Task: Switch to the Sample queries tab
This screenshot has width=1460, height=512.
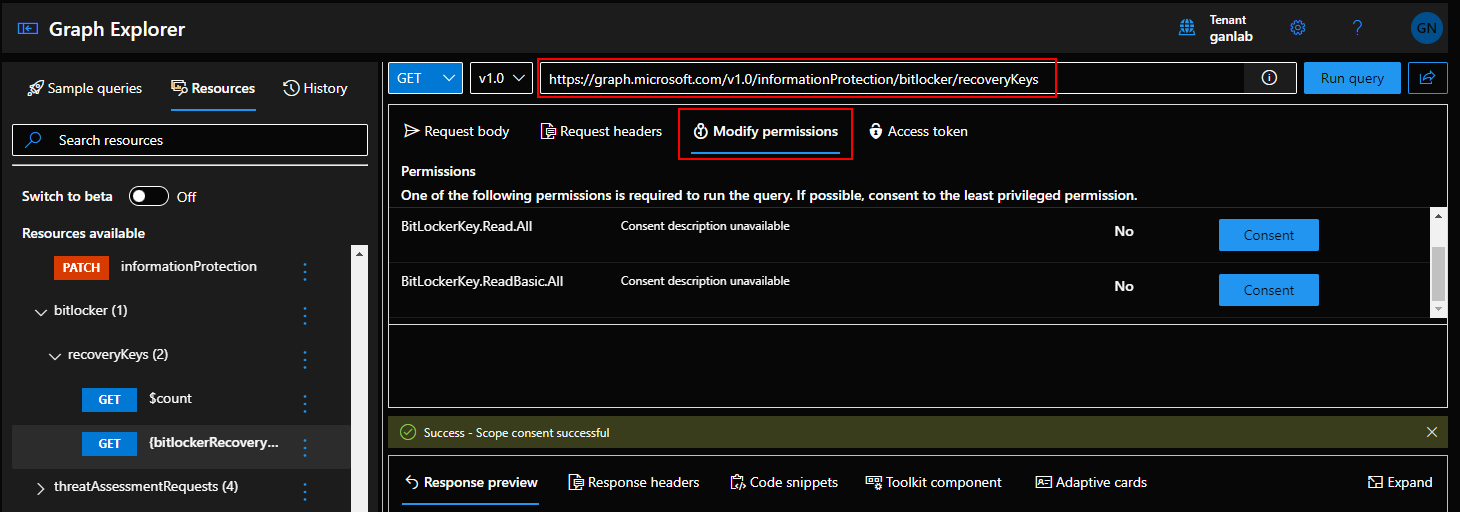Action: [x=85, y=88]
